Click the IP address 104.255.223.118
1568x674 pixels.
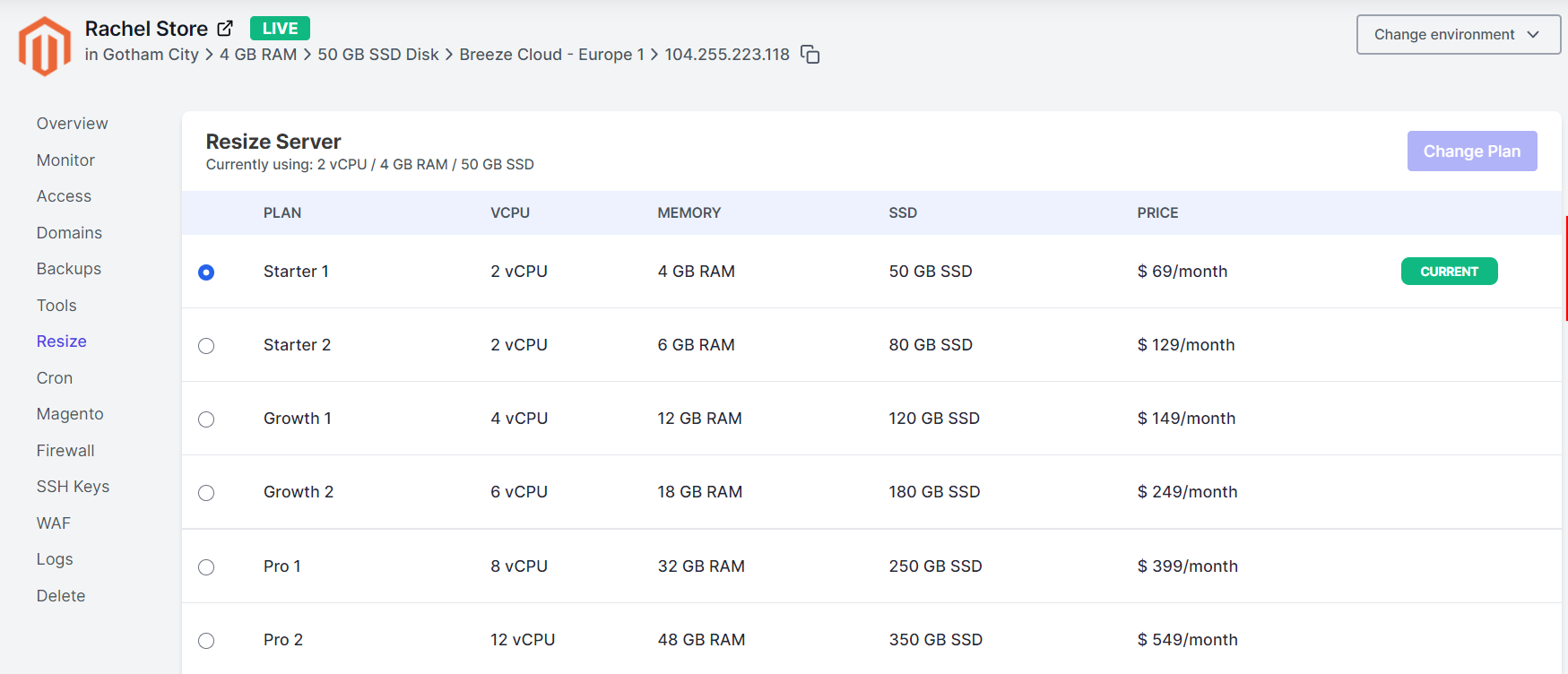[x=727, y=55]
